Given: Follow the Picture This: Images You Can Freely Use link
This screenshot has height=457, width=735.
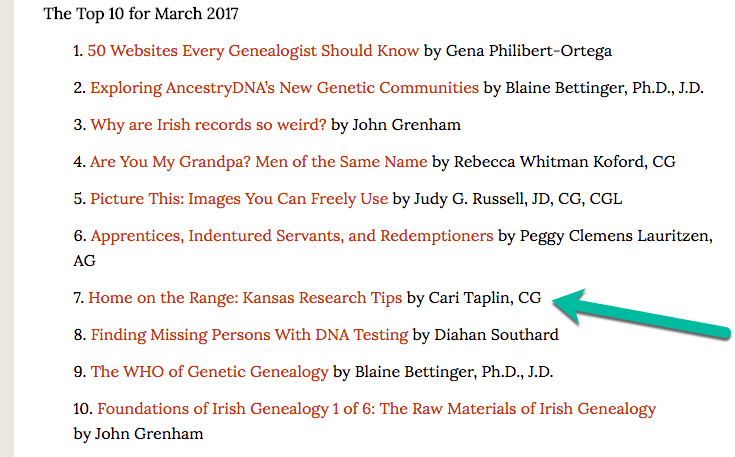Looking at the screenshot, I should tap(239, 198).
